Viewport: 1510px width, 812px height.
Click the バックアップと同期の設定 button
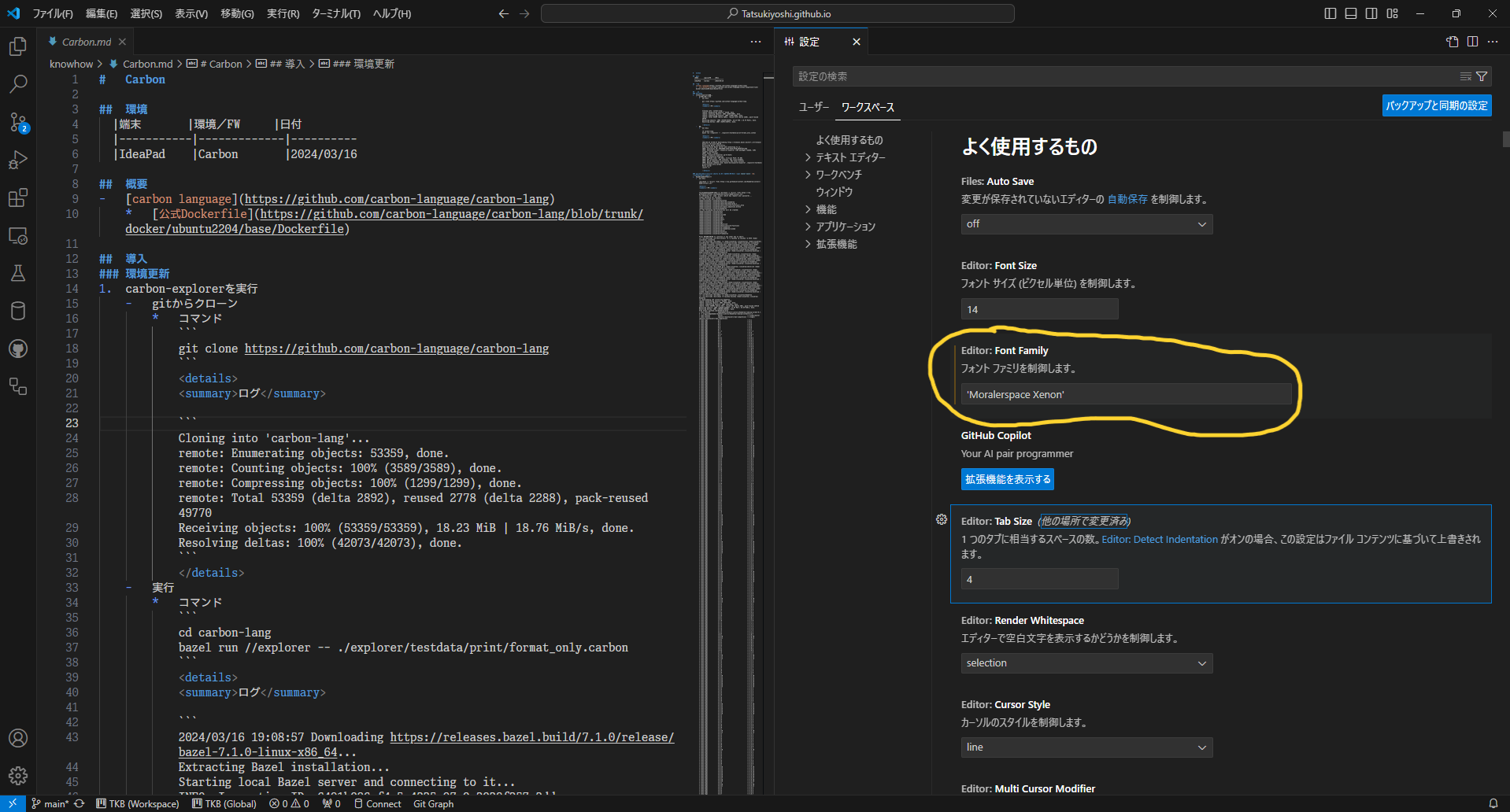(1437, 105)
